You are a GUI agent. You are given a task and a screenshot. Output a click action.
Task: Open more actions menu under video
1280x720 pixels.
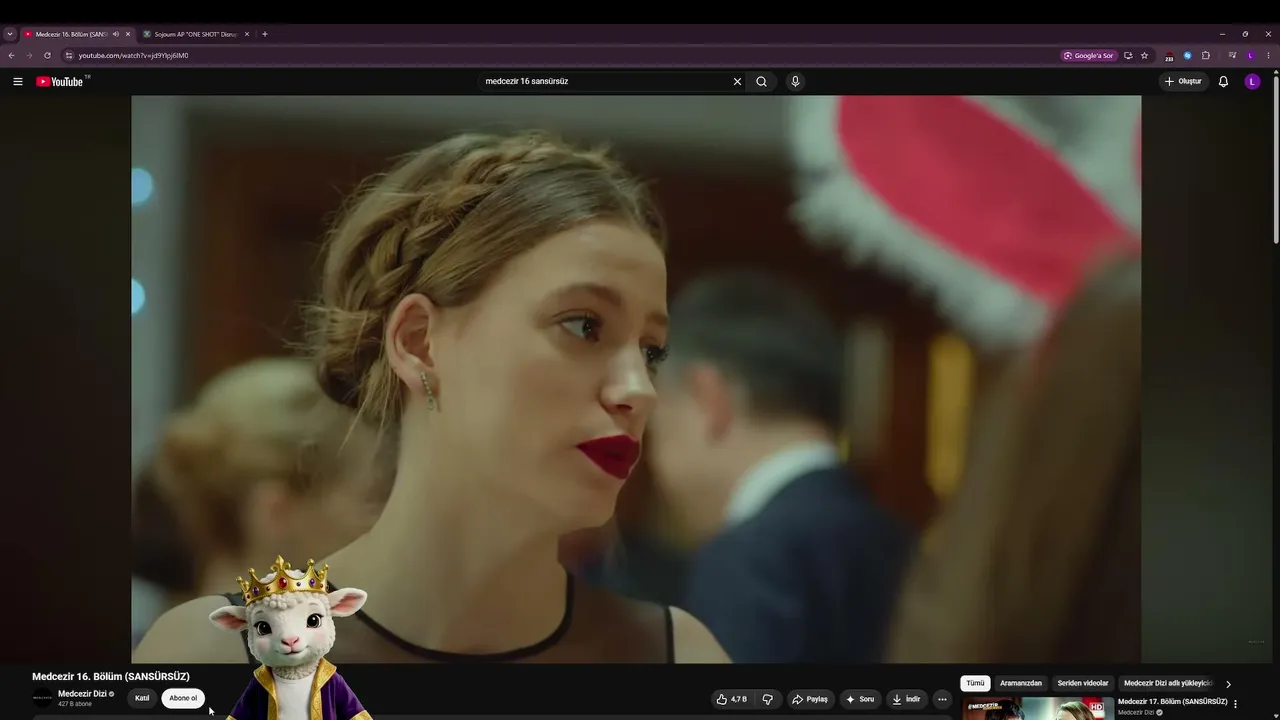(x=942, y=699)
